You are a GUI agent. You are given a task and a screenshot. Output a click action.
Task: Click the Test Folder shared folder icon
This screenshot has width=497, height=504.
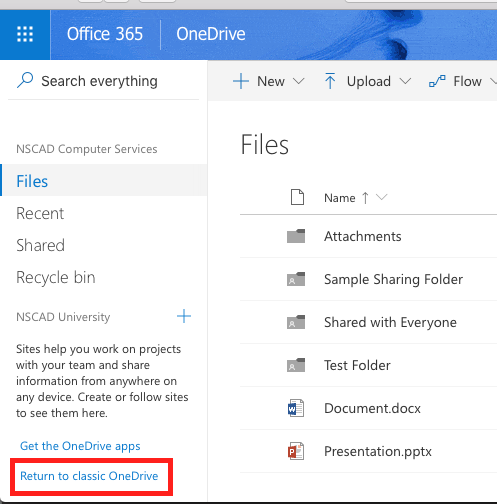click(296, 365)
